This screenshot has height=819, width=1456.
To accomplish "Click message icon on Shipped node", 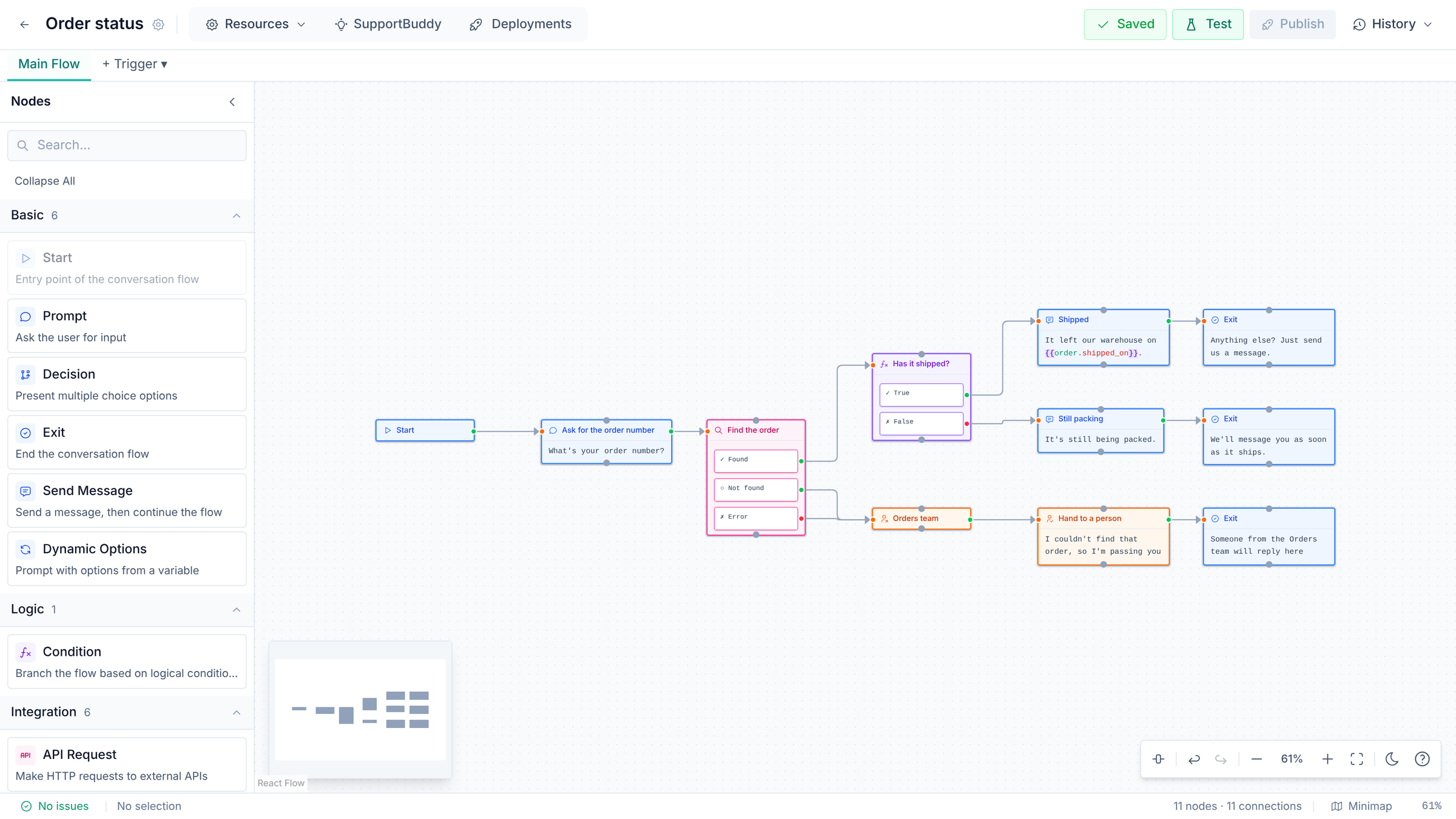I will point(1050,320).
